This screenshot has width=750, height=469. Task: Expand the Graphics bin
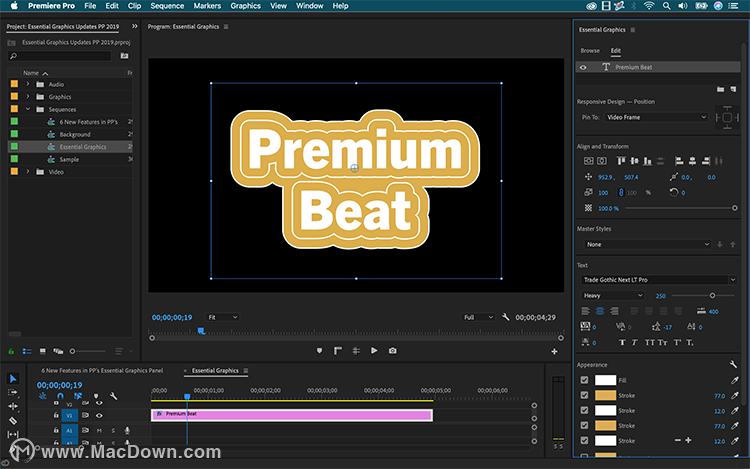pos(27,97)
